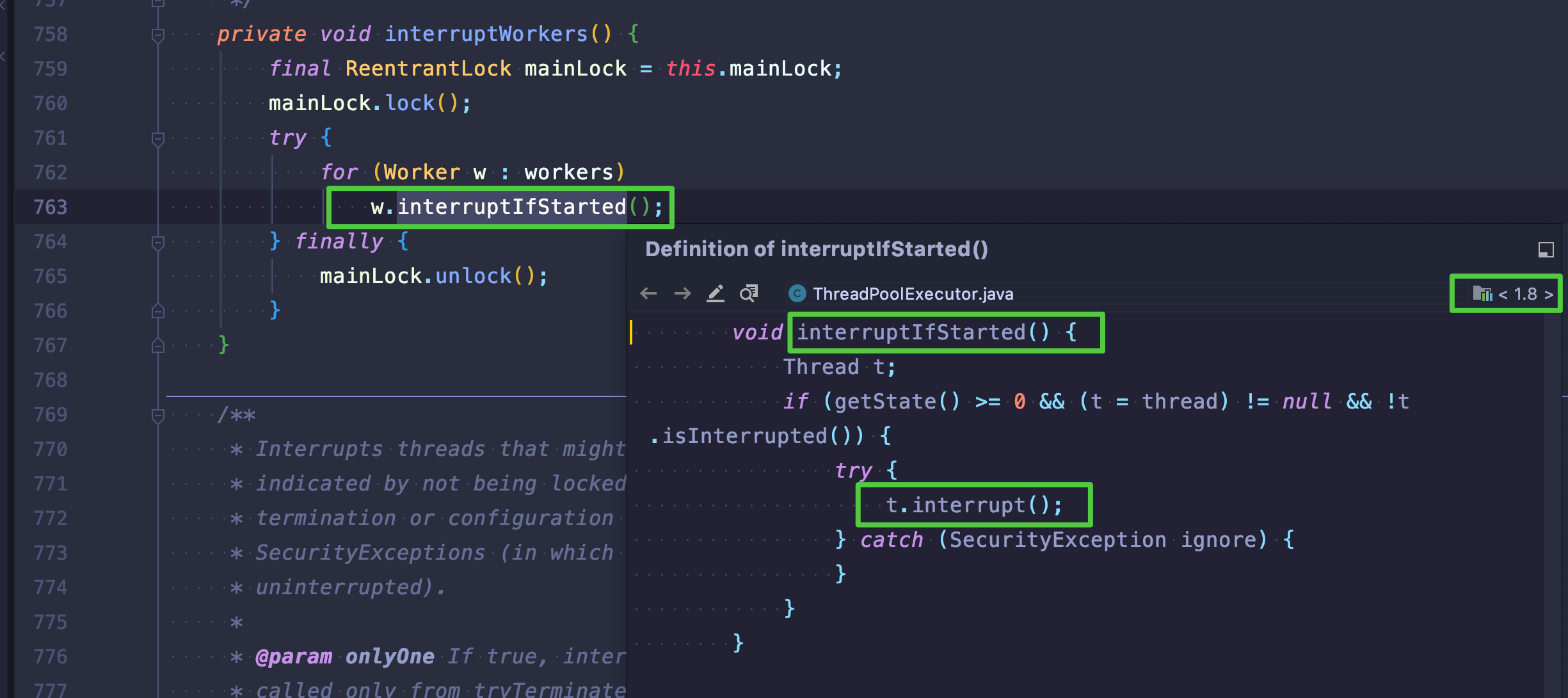Click line number 763 in the gutter
This screenshot has height=698, width=1568.
click(x=51, y=207)
